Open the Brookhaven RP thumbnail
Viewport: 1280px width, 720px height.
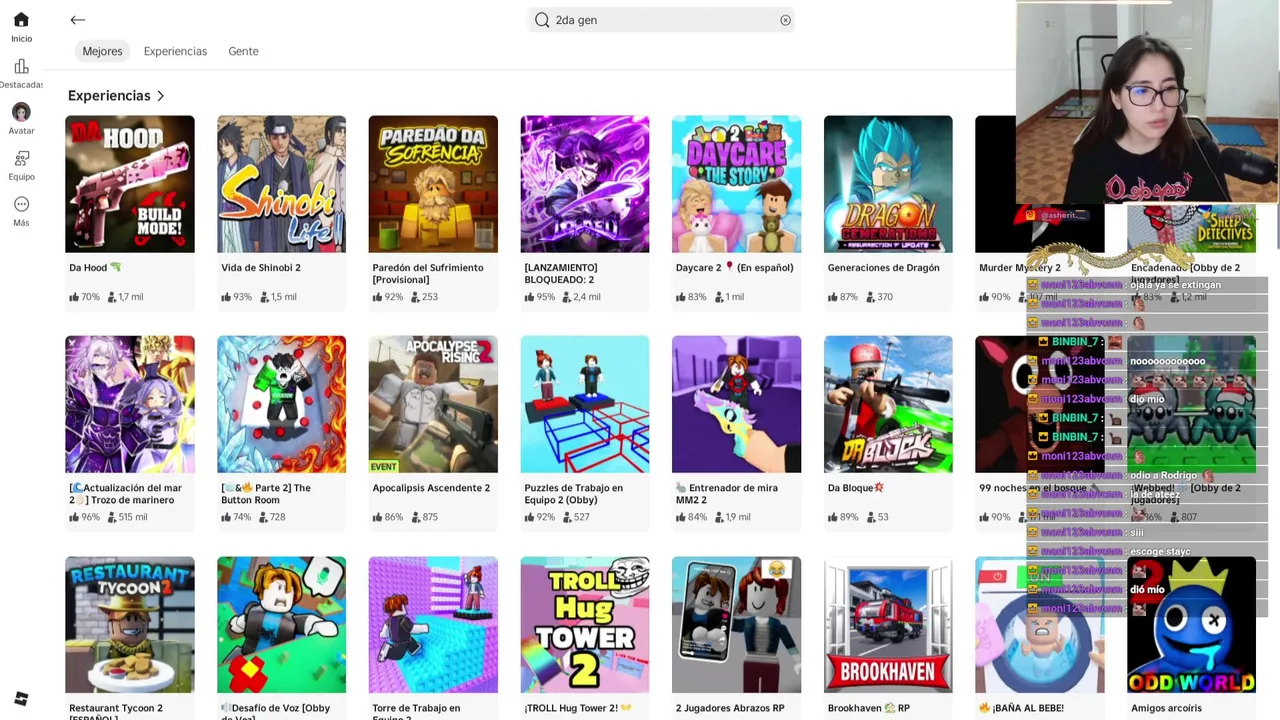pos(888,625)
